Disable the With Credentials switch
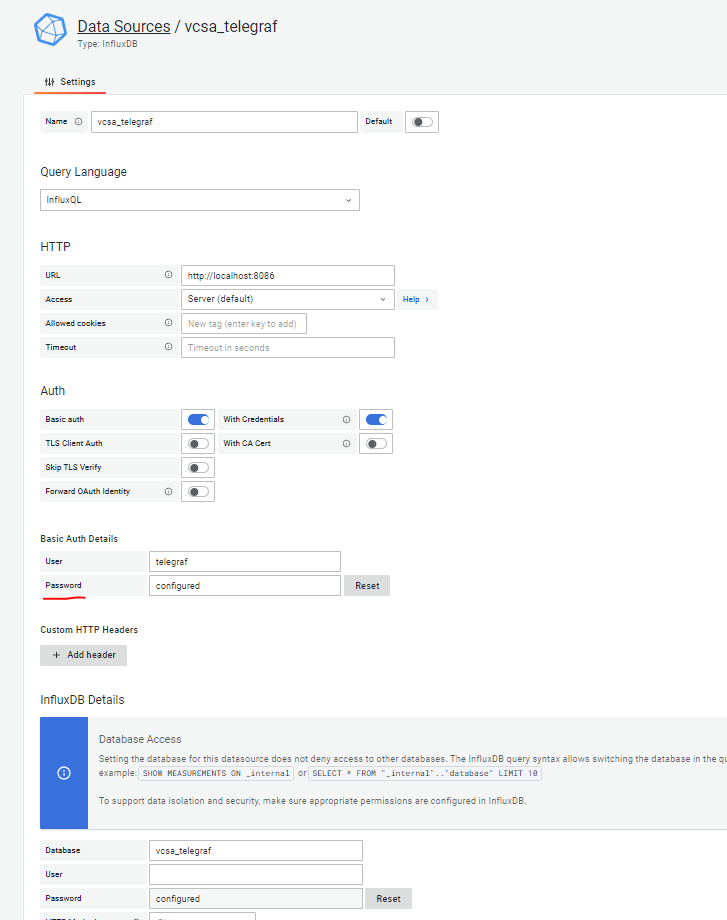The width and height of the screenshot is (727, 920). tap(376, 420)
